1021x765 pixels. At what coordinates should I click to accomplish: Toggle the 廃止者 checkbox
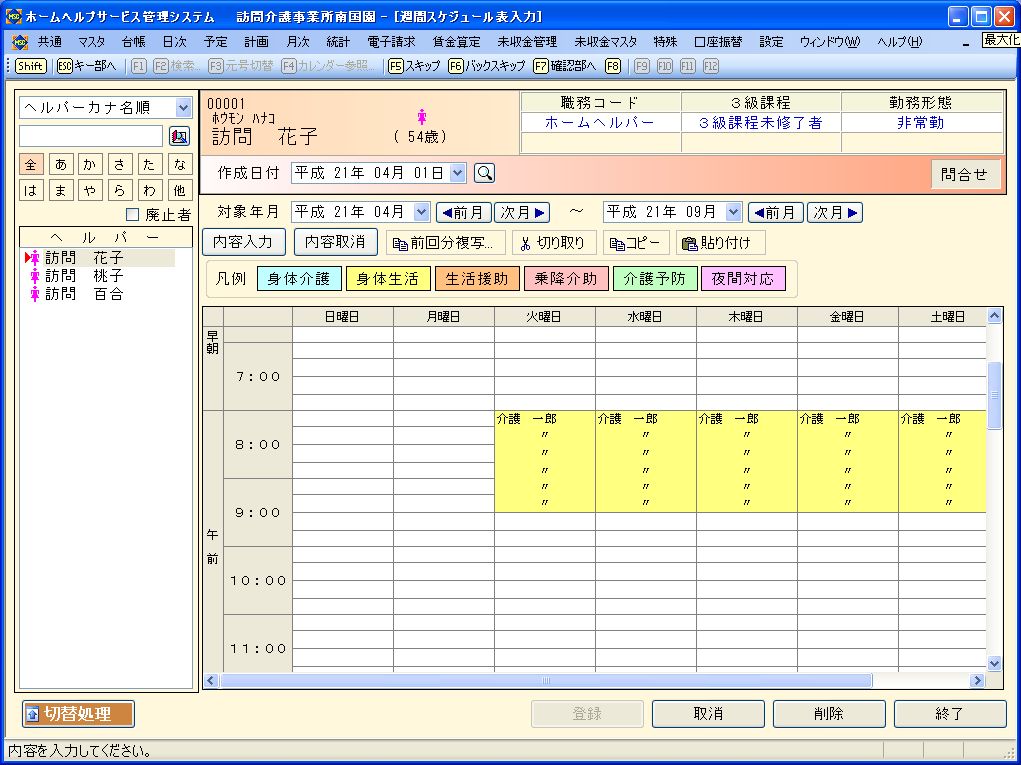click(132, 214)
